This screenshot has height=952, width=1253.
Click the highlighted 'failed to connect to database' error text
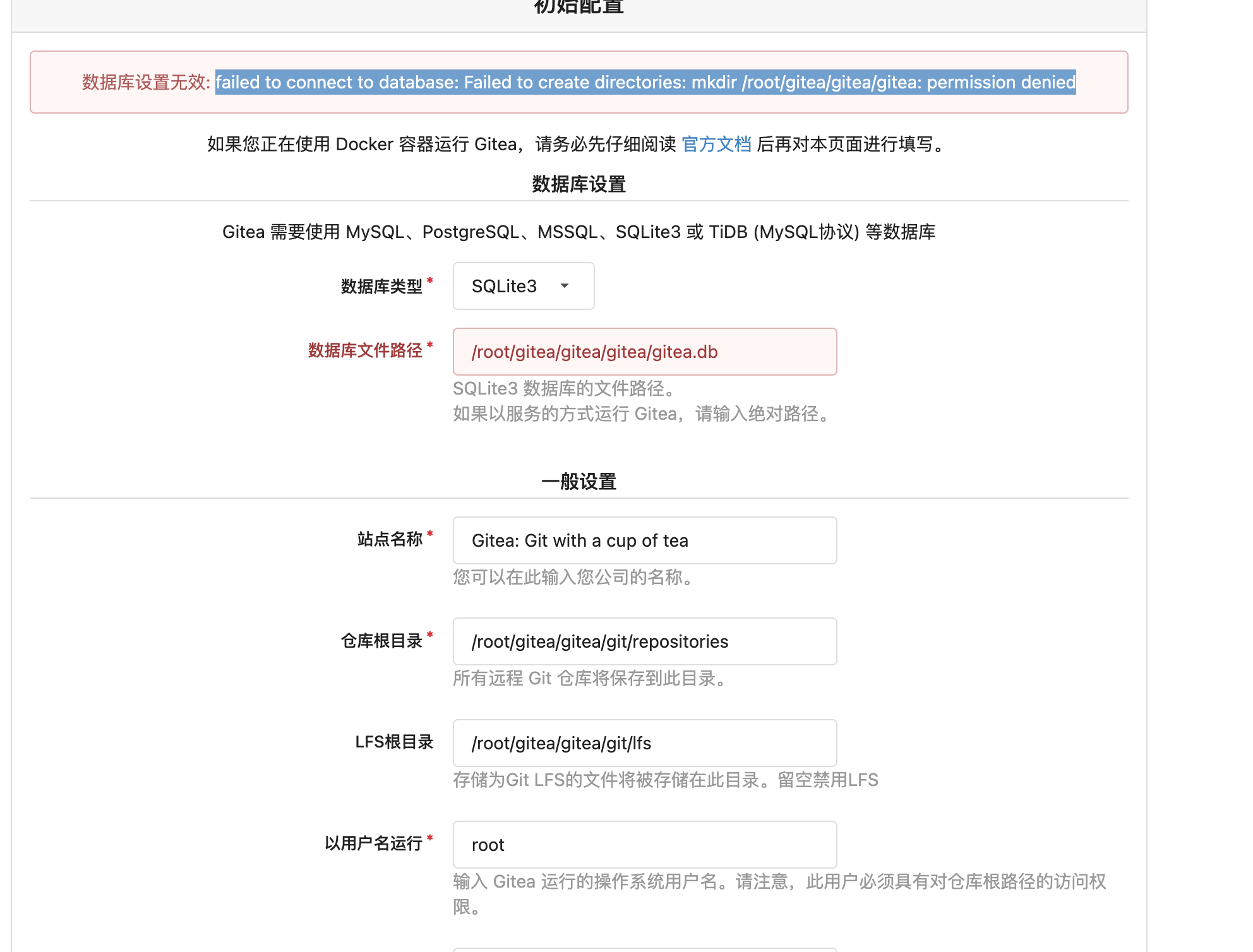[x=645, y=82]
